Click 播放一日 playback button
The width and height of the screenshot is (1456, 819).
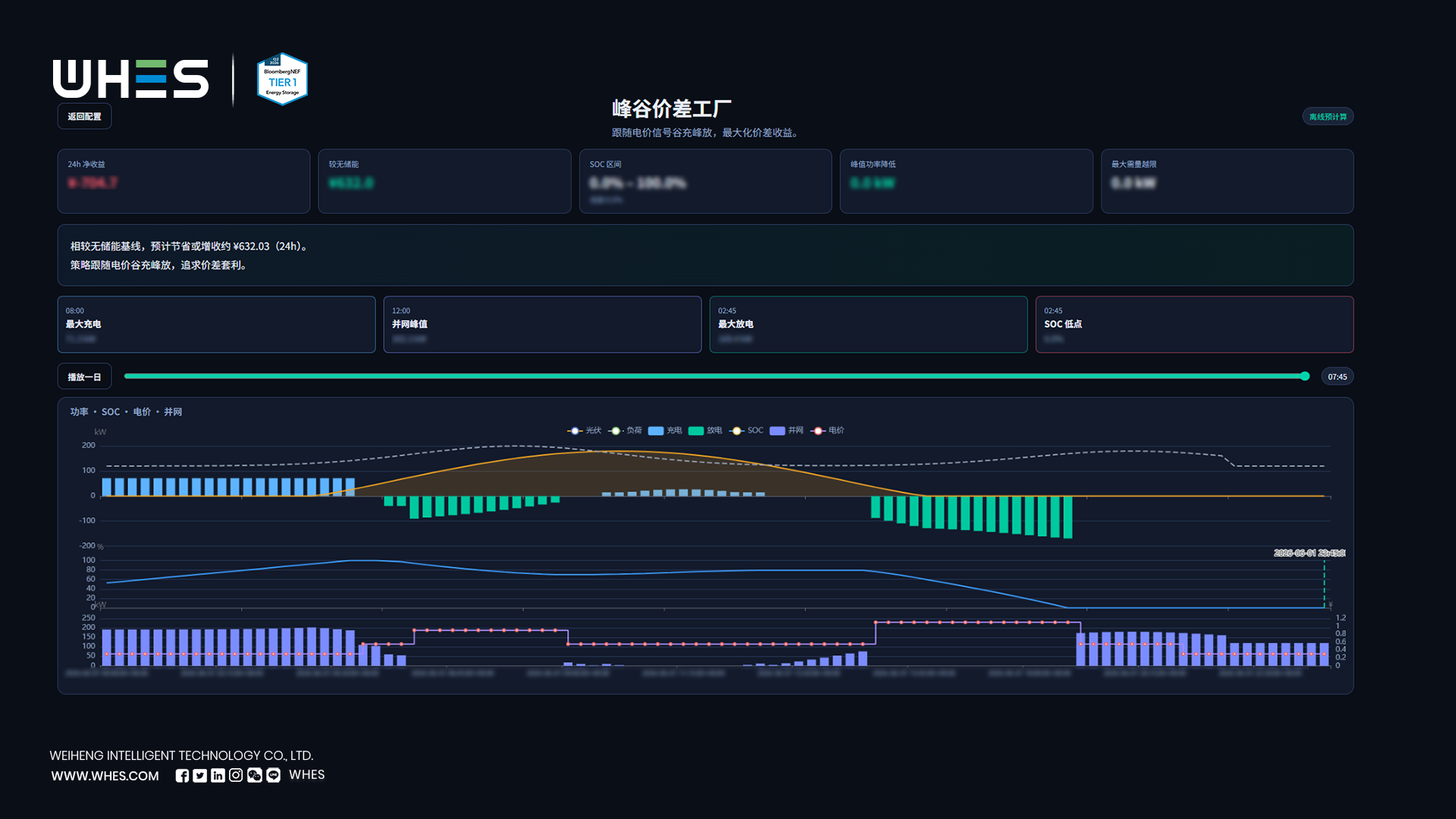pyautogui.click(x=84, y=376)
